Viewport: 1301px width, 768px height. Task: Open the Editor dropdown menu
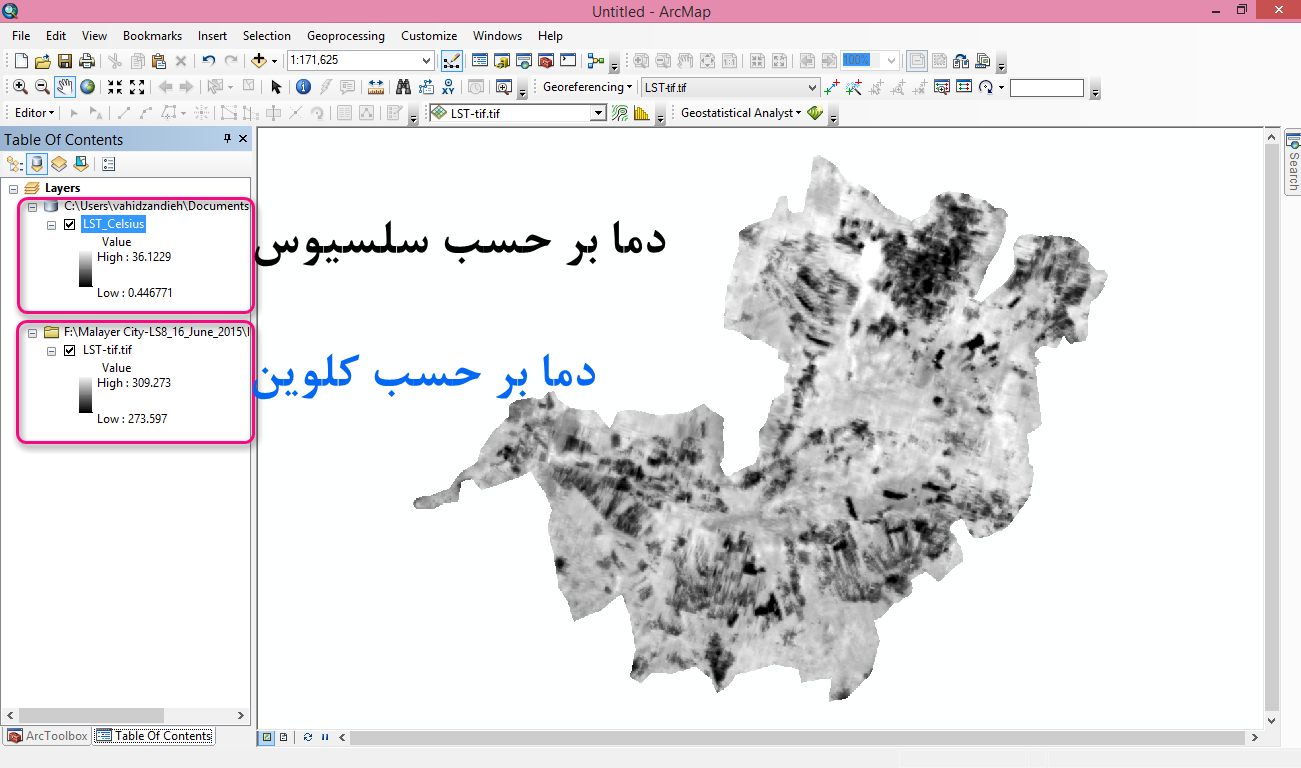coord(35,113)
